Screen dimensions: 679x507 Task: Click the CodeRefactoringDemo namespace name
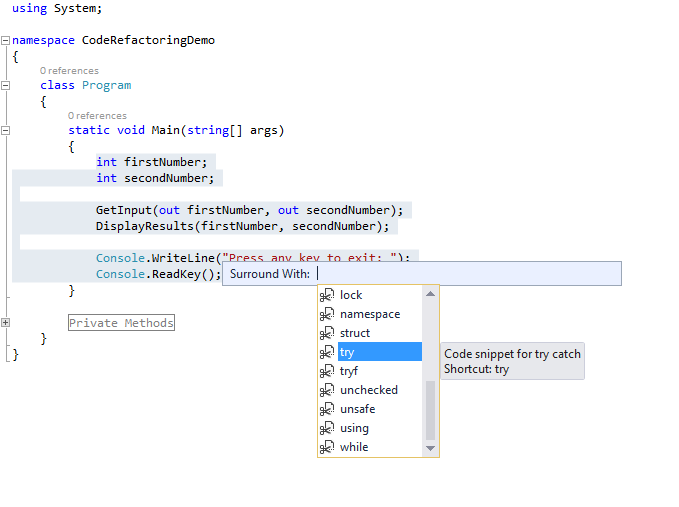[x=148, y=40]
